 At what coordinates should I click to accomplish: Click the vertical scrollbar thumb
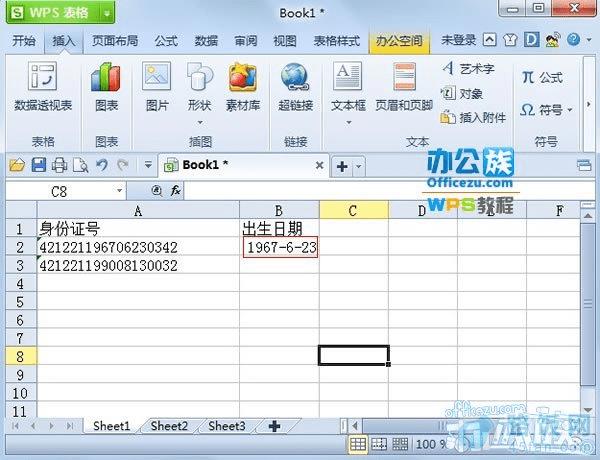[588, 304]
